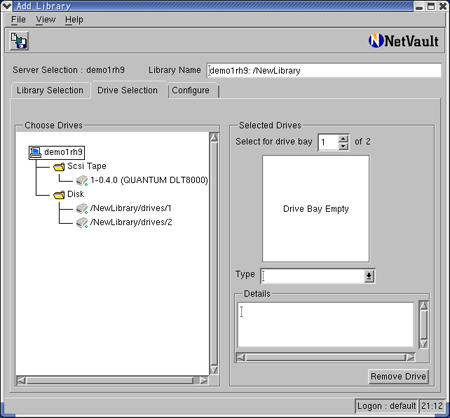The image size is (450, 418).
Task: Select the /NewLibrary/drives/1 drive icon
Action: 82,208
